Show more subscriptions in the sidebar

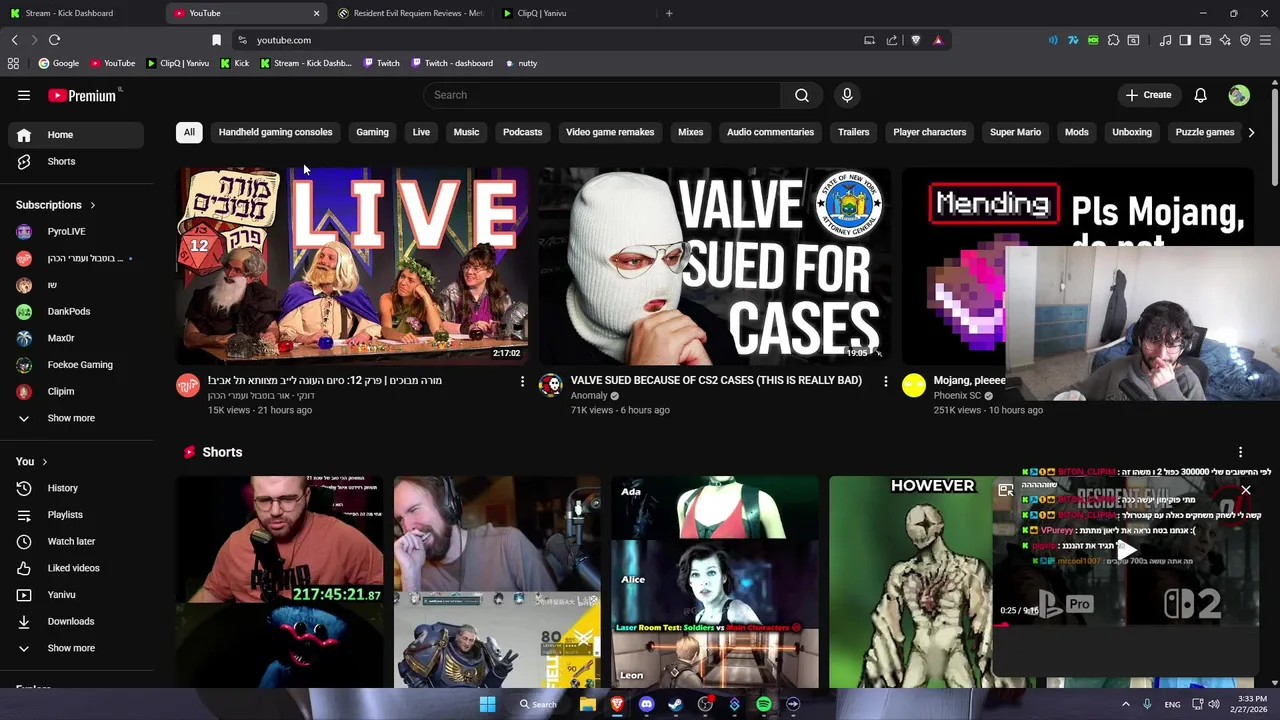click(x=76, y=418)
